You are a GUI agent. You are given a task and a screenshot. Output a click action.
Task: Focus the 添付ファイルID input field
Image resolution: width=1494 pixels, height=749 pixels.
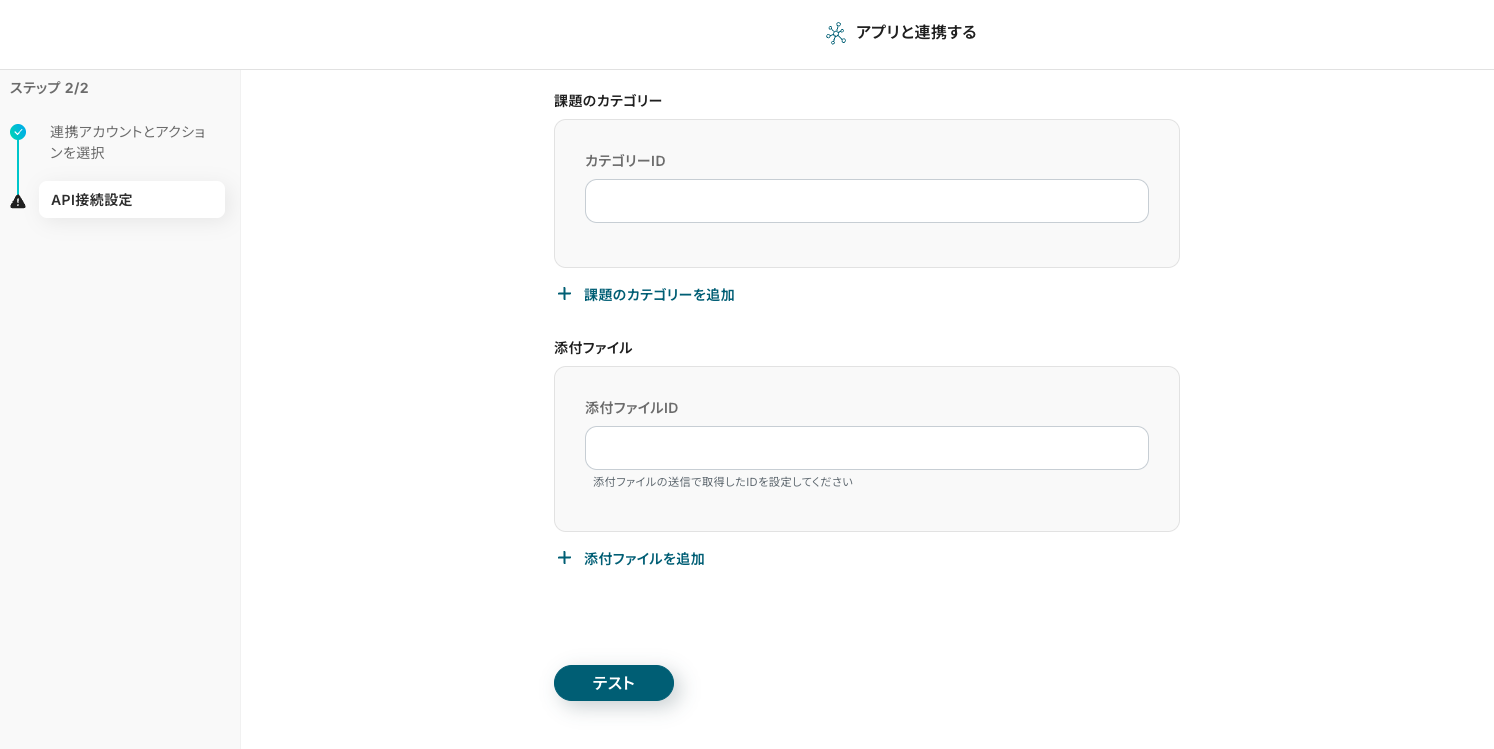click(x=866, y=448)
